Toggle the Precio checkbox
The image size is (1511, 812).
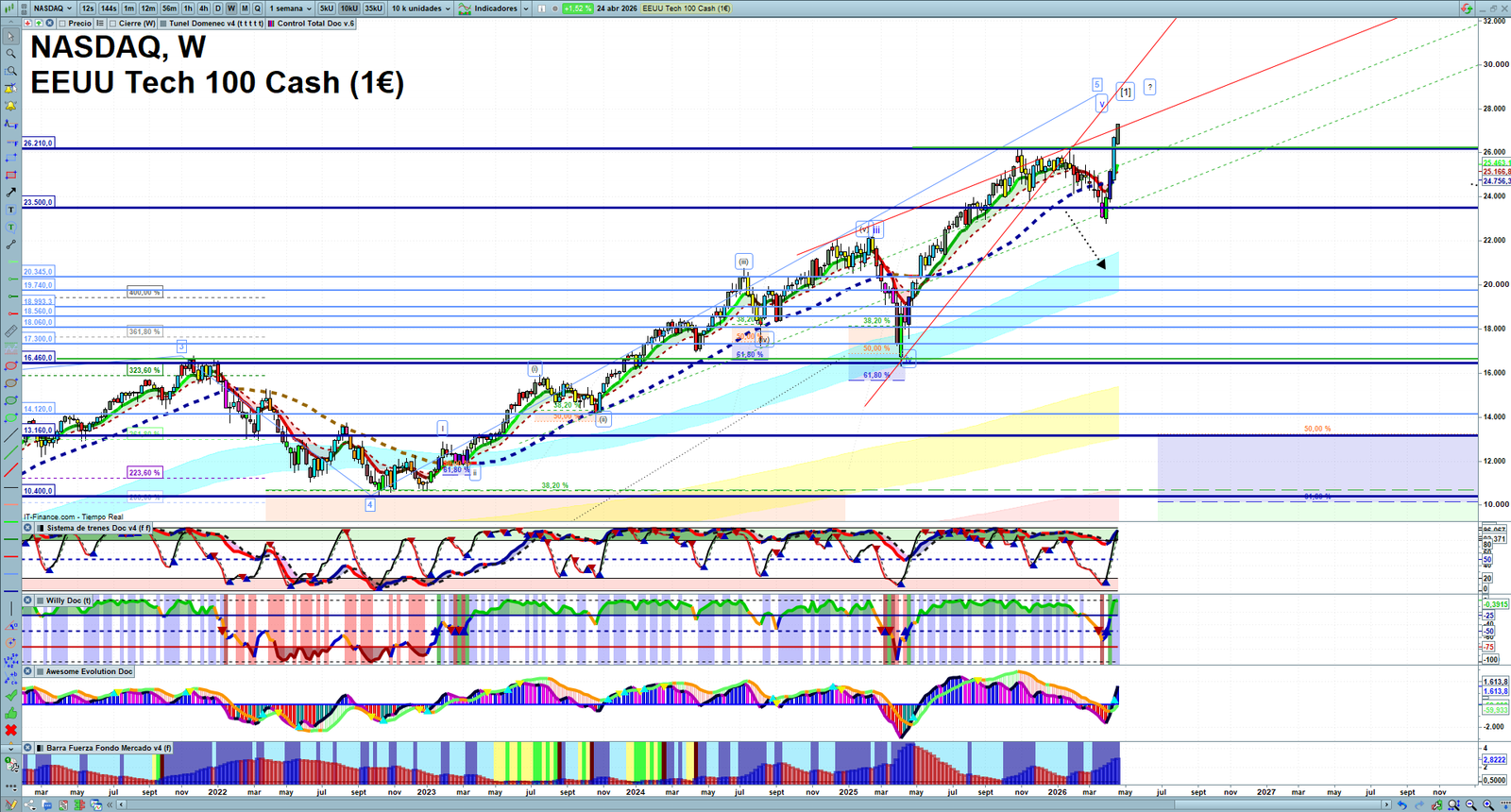(62, 24)
